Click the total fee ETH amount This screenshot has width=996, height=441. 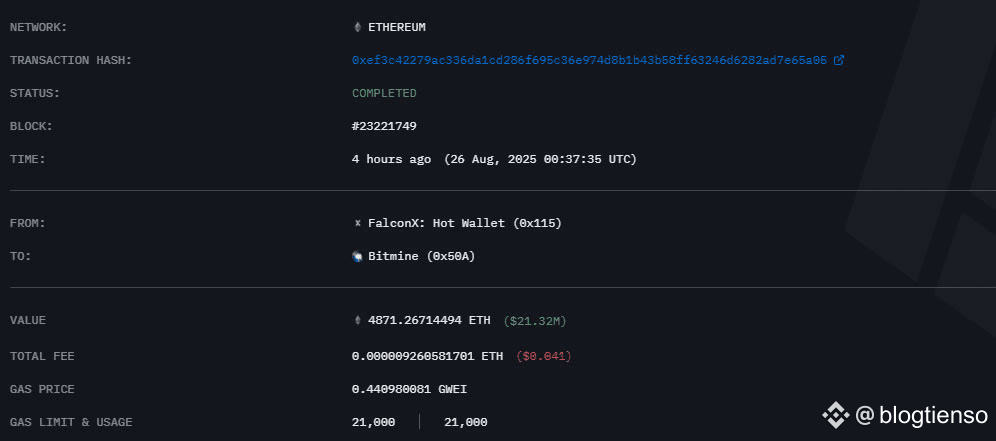click(x=427, y=356)
